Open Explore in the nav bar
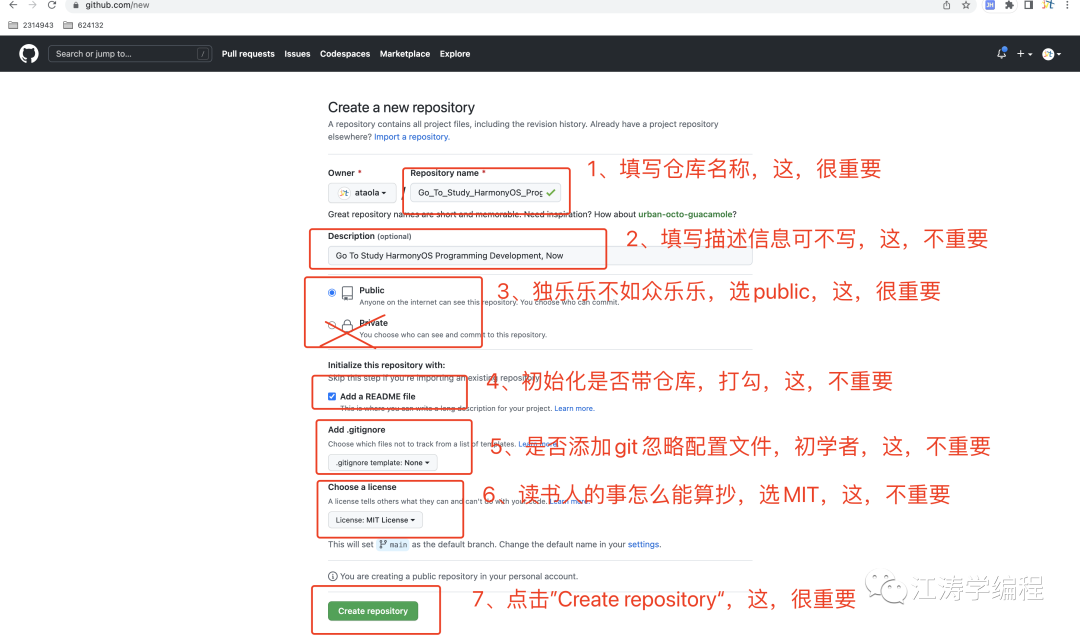 (x=455, y=54)
